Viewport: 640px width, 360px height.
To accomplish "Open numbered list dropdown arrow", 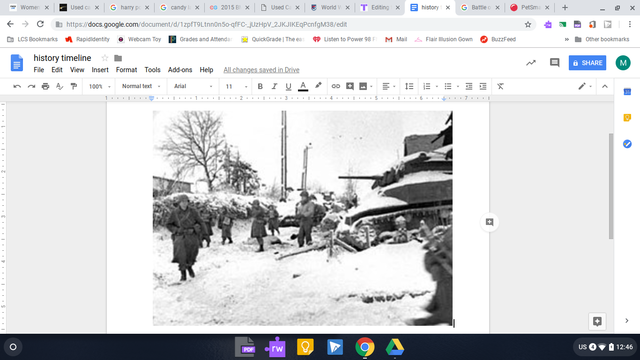I will (436, 87).
